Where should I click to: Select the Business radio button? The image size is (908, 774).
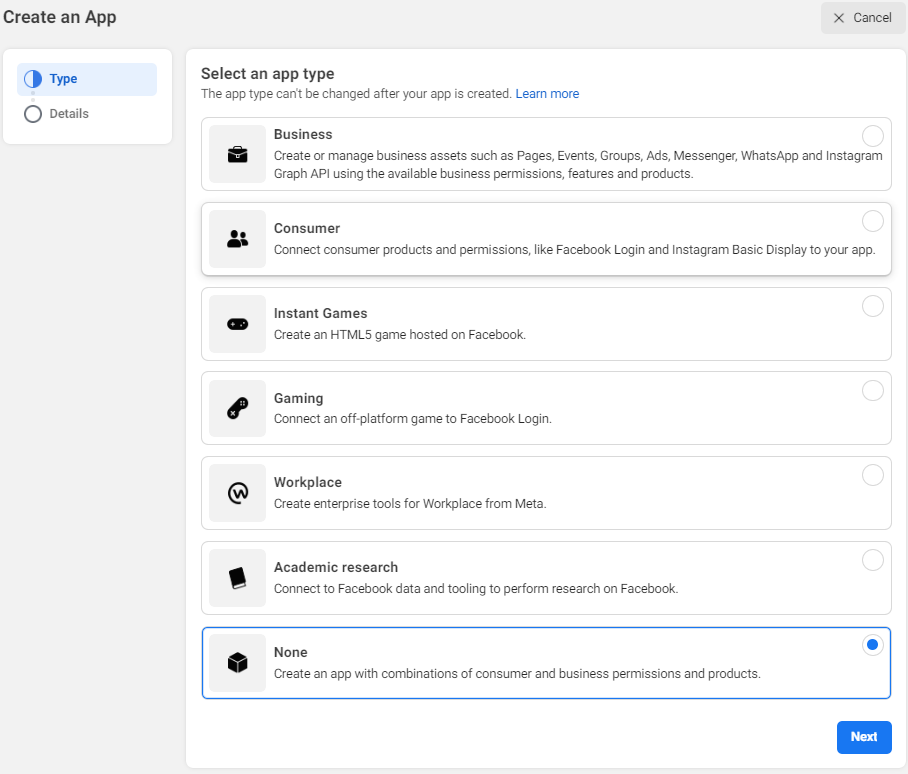point(872,136)
